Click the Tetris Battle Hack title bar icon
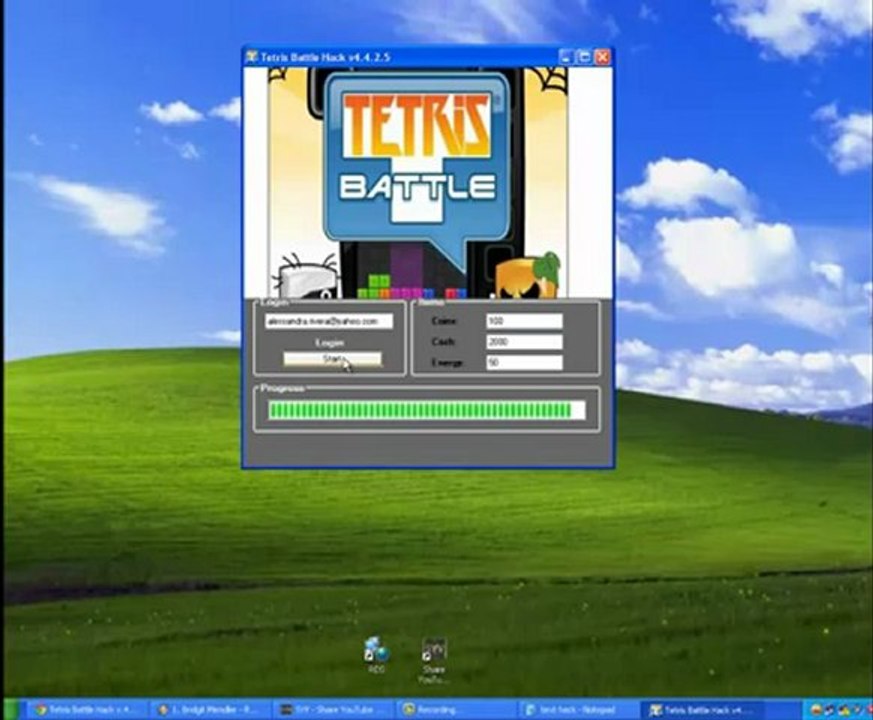This screenshot has width=873, height=720. coord(252,57)
